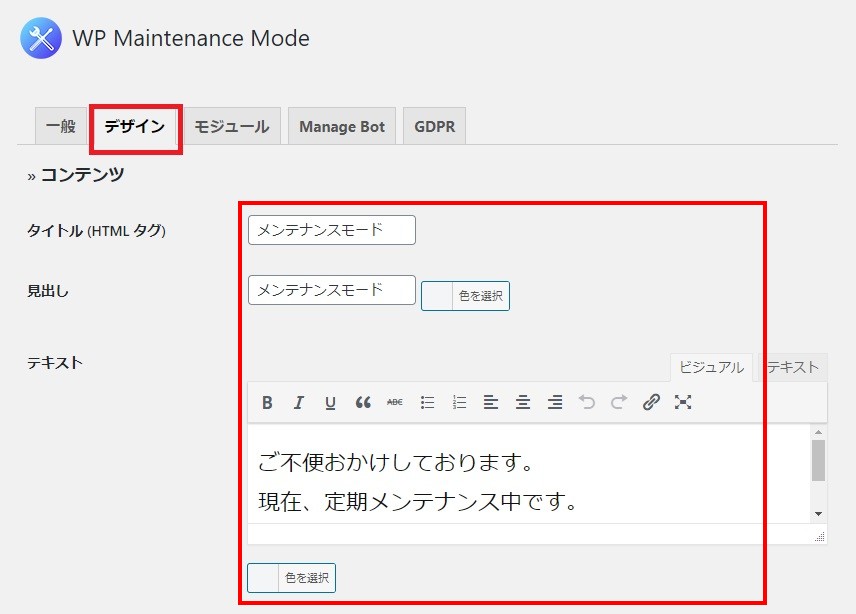Create a numbered list
856x614 pixels.
click(x=459, y=403)
